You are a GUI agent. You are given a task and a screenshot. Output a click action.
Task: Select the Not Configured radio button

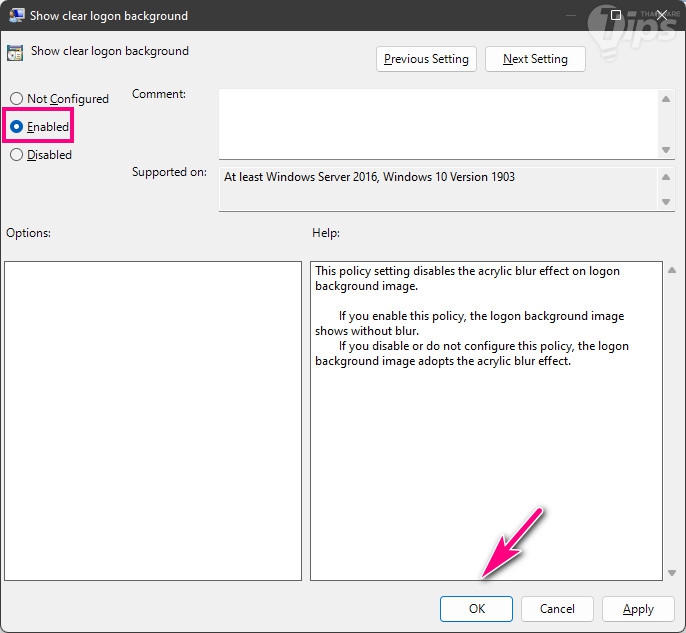tap(17, 98)
